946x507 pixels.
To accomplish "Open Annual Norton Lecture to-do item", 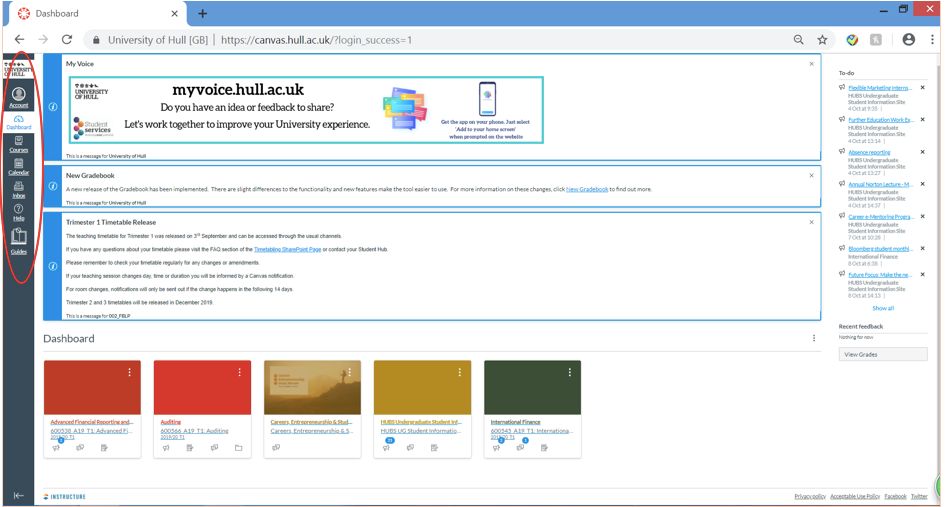I will tap(880, 184).
